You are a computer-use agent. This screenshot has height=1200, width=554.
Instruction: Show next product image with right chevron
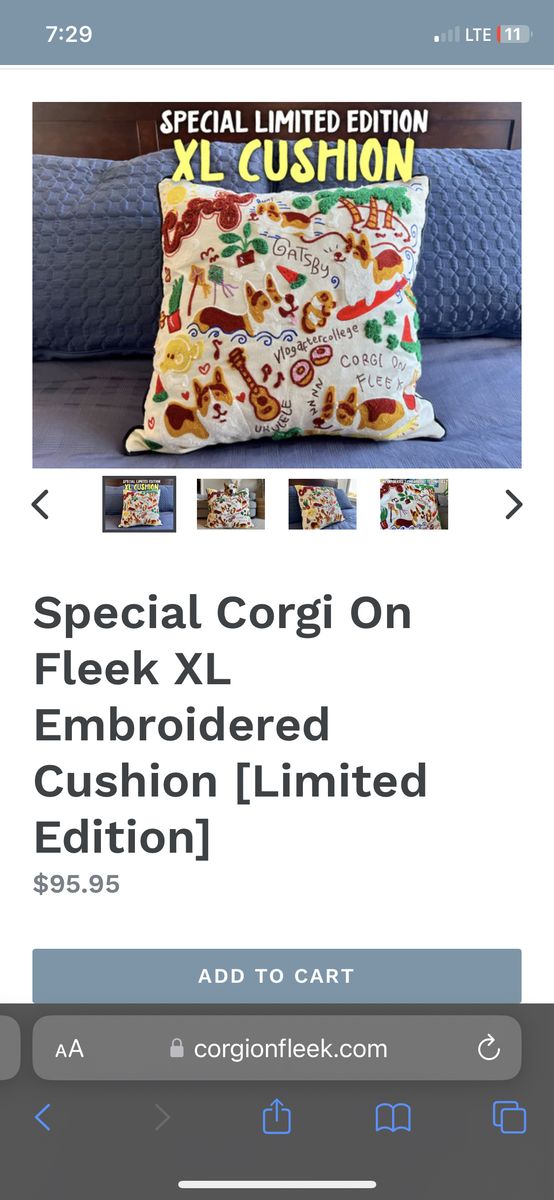(513, 504)
